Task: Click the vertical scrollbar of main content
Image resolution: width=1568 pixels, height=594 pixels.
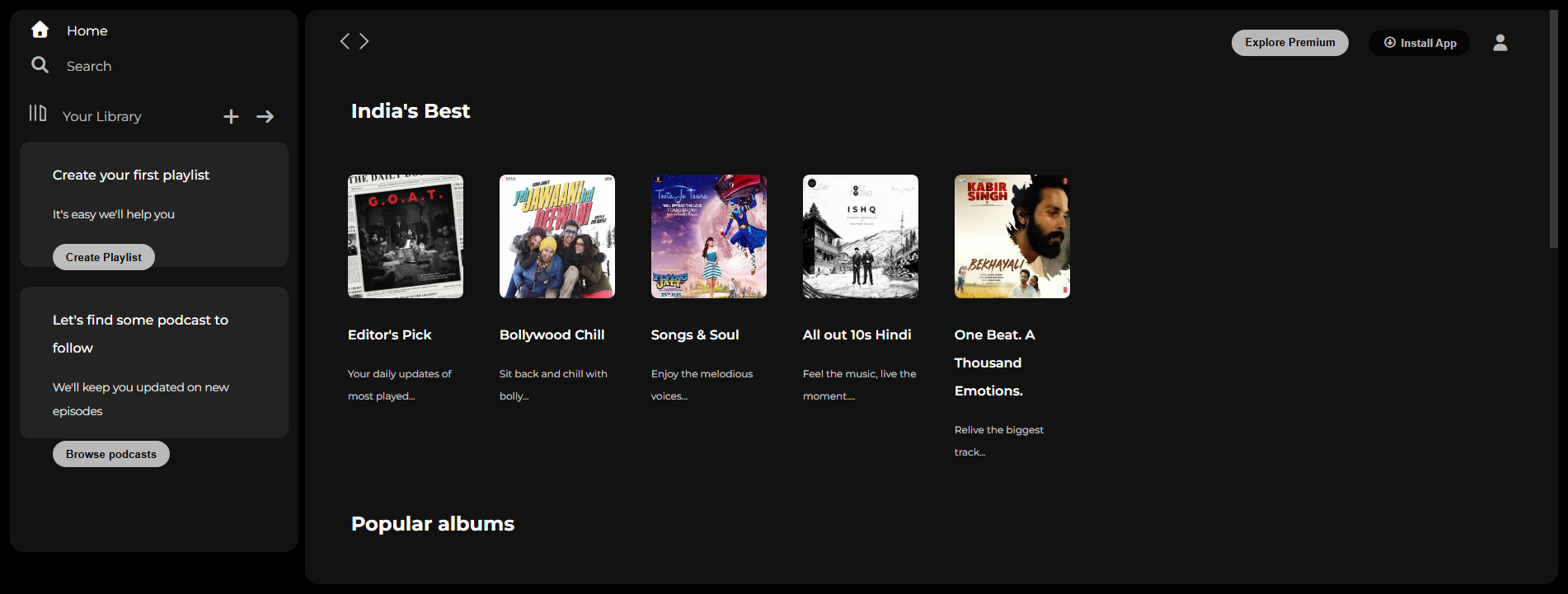Action: coord(1553,129)
